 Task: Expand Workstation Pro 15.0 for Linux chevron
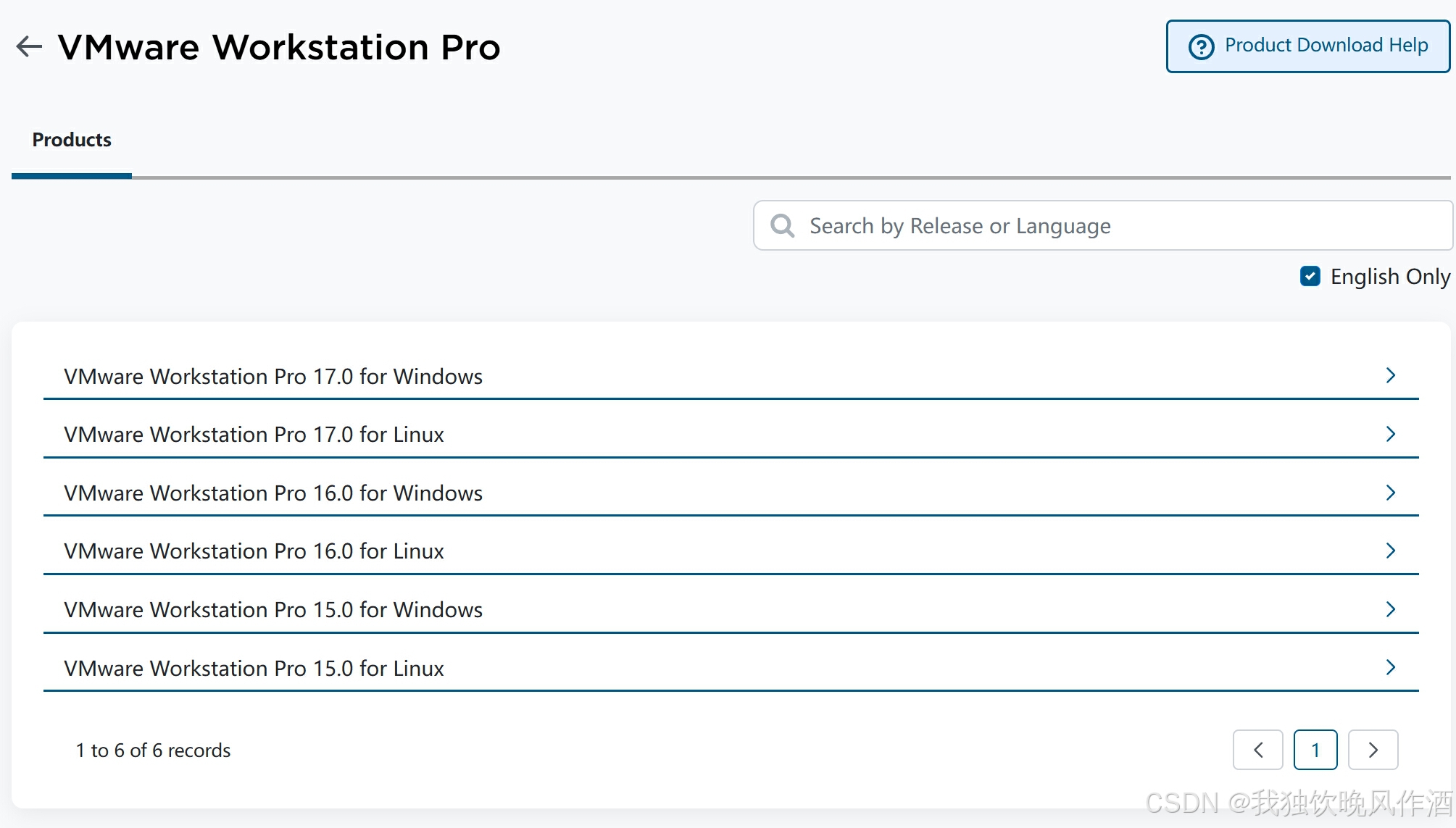1390,667
